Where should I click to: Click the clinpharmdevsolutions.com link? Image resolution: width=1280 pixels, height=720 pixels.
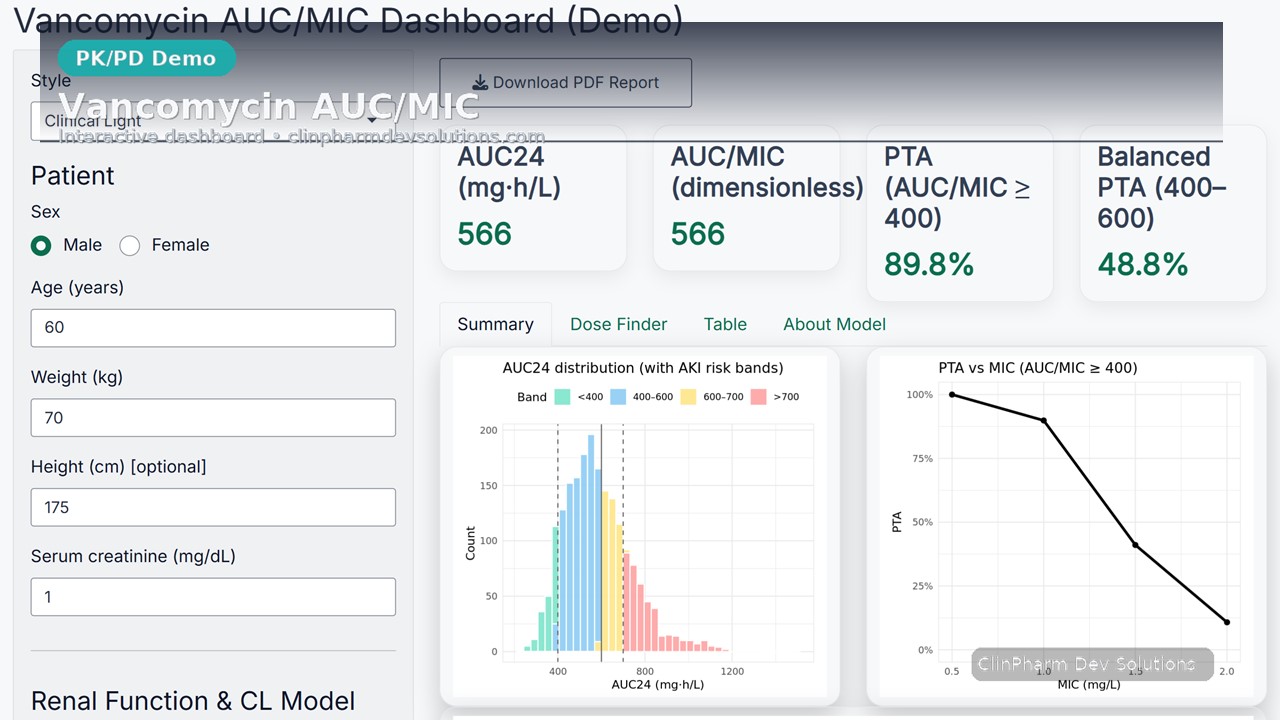point(416,136)
